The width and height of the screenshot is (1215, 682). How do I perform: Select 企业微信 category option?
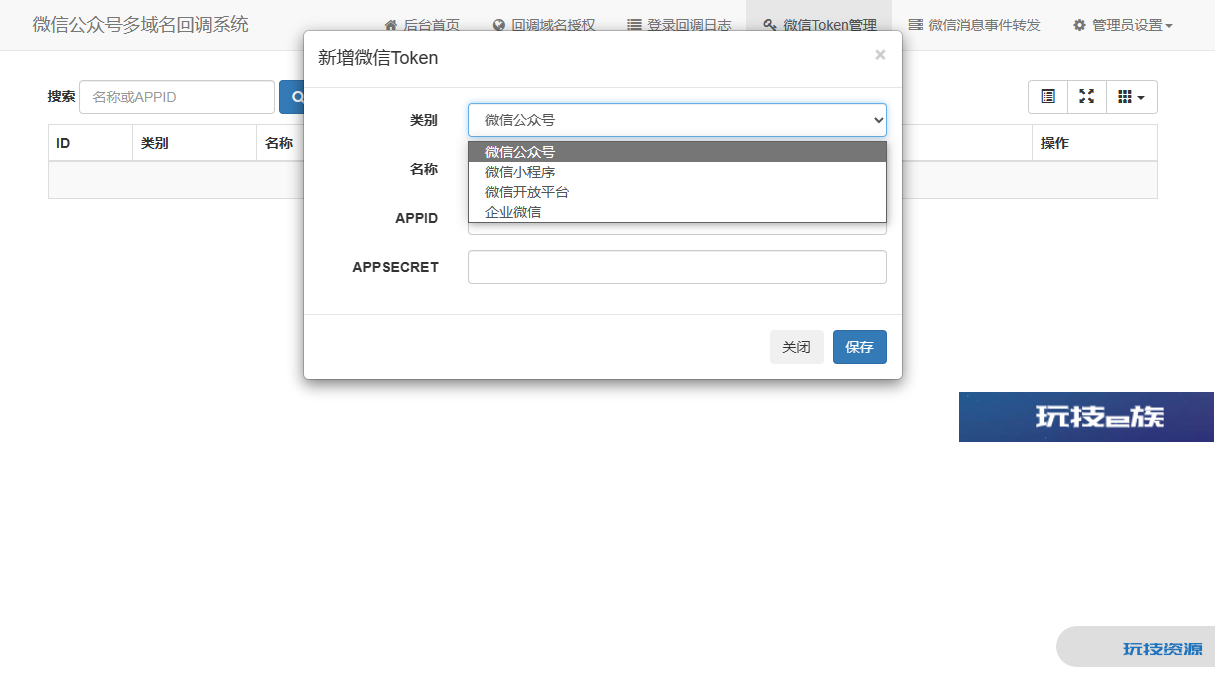pyautogui.click(x=677, y=212)
